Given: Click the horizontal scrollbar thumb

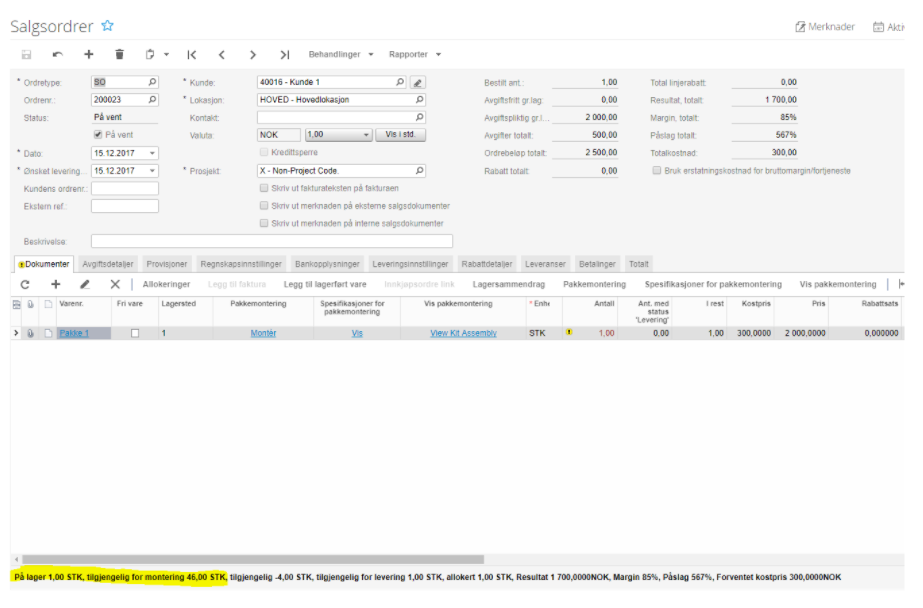Looking at the screenshot, I should click(253, 559).
